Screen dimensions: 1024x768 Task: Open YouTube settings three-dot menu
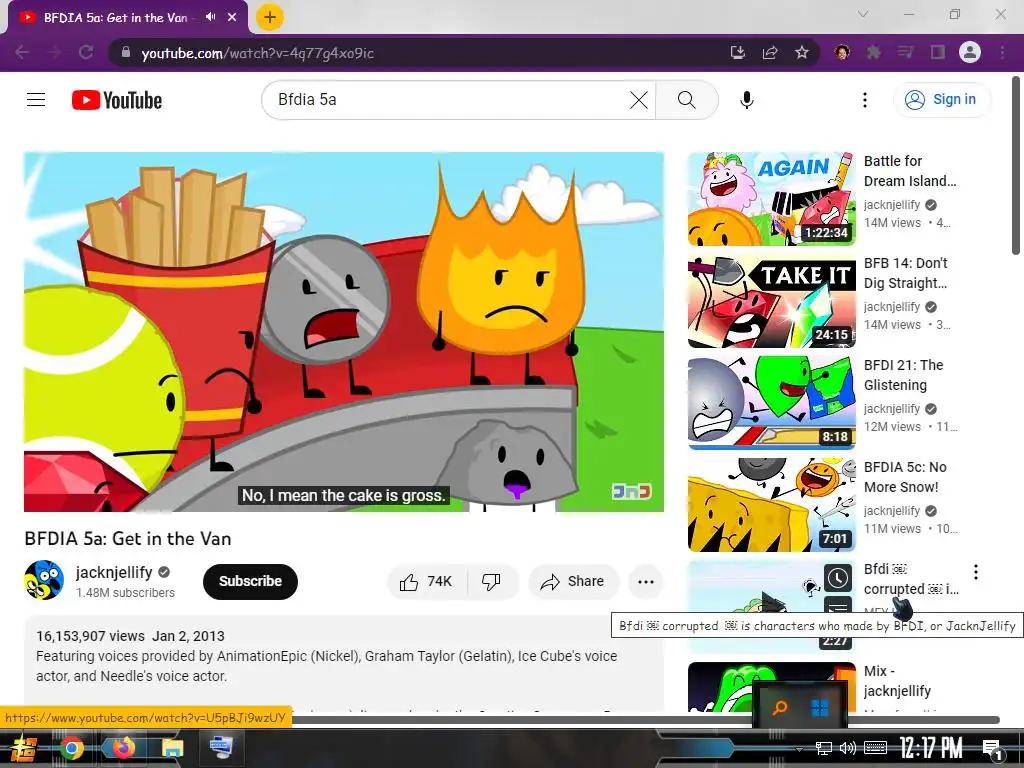coord(865,100)
